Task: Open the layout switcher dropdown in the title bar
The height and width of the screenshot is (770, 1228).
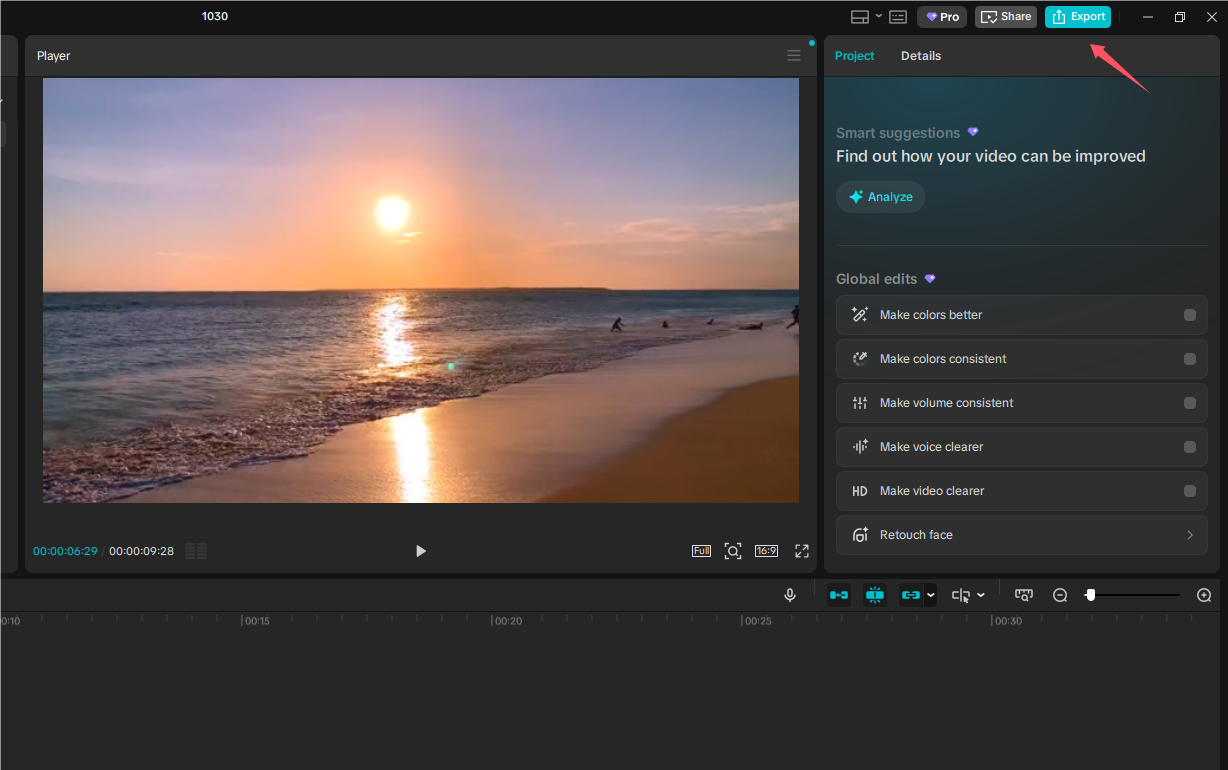Action: (879, 16)
